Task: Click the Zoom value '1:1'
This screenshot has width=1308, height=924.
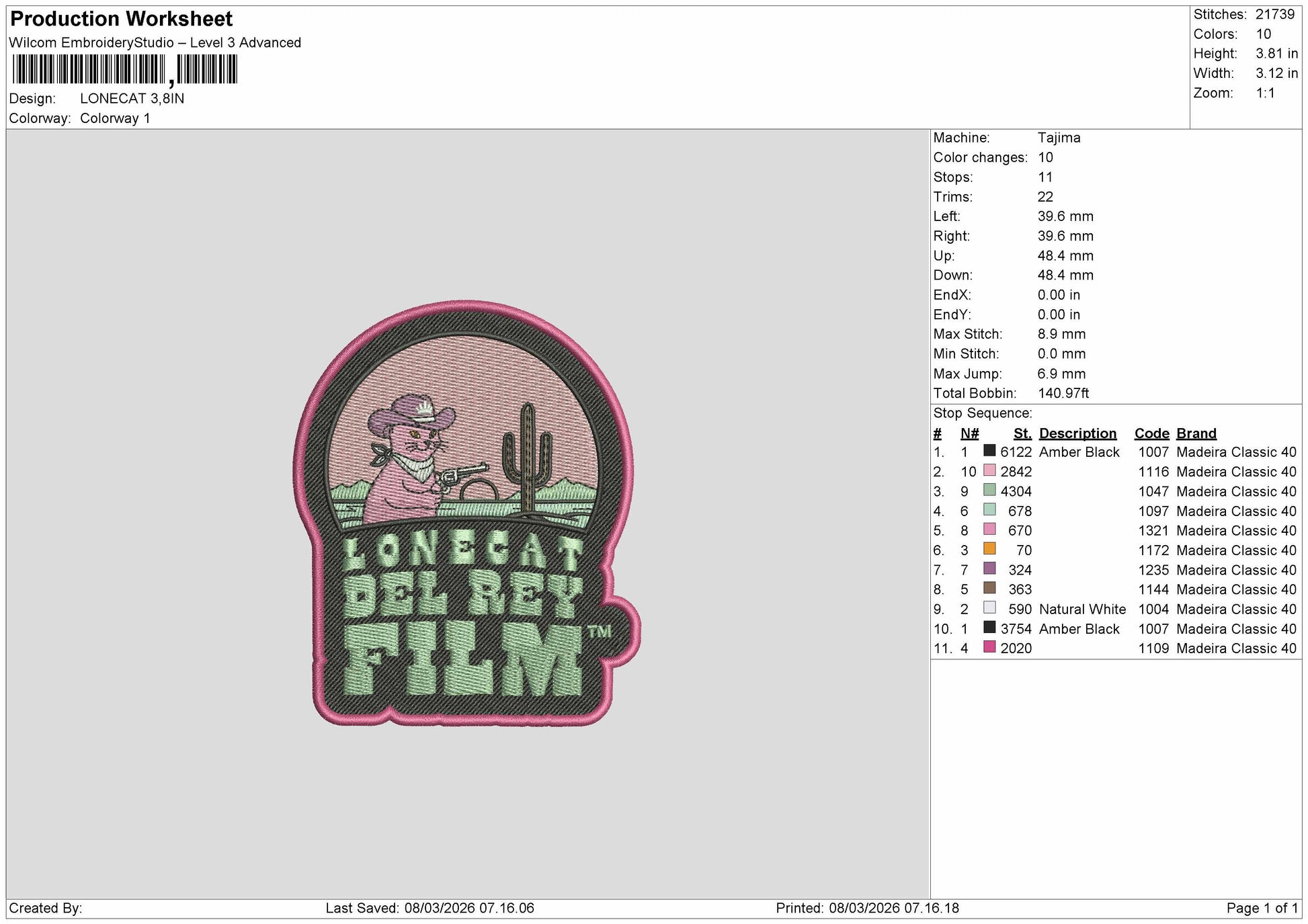Action: [1265, 93]
